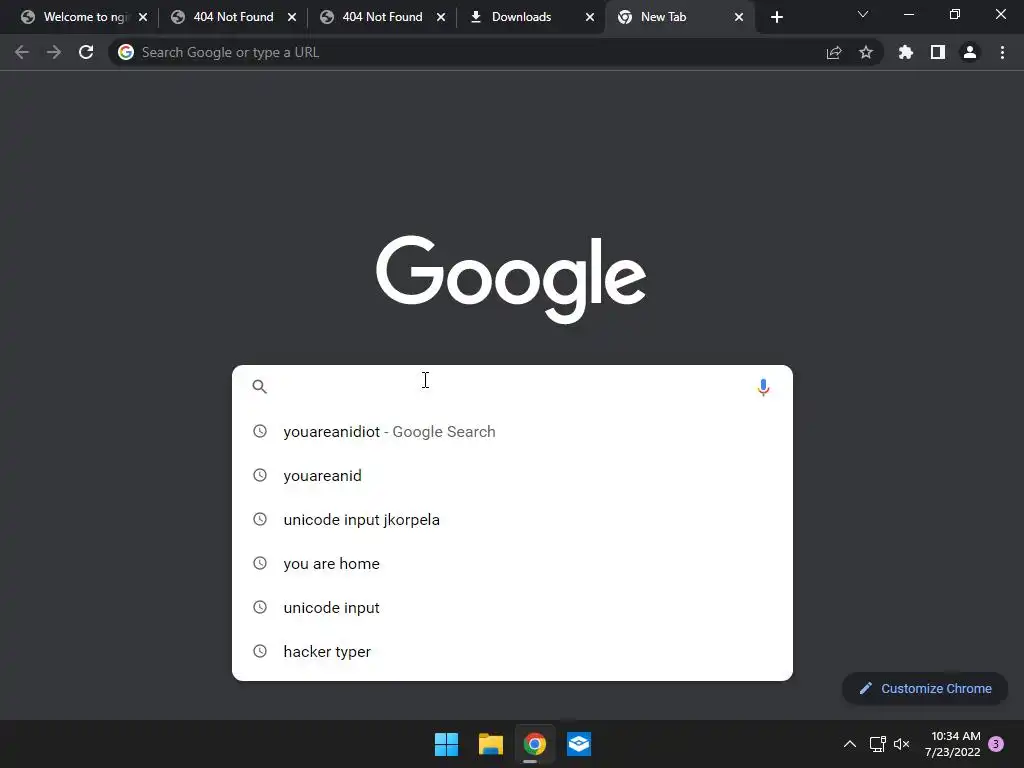The image size is (1024, 768).
Task: Open the notification badge showing 3
Action: point(996,744)
